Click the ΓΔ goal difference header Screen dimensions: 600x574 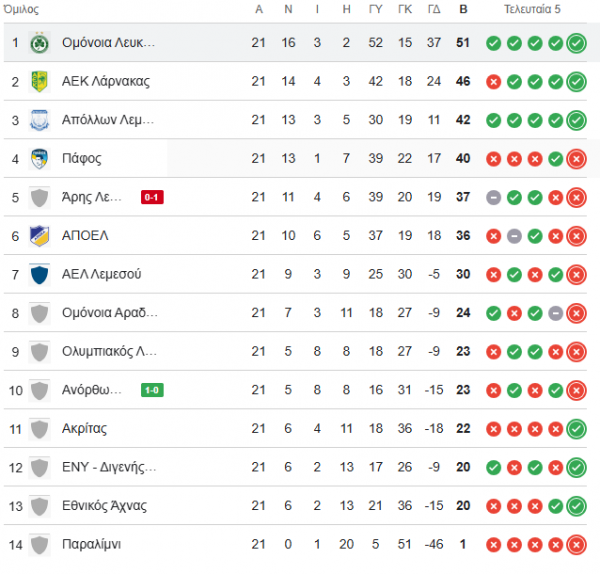(x=434, y=9)
